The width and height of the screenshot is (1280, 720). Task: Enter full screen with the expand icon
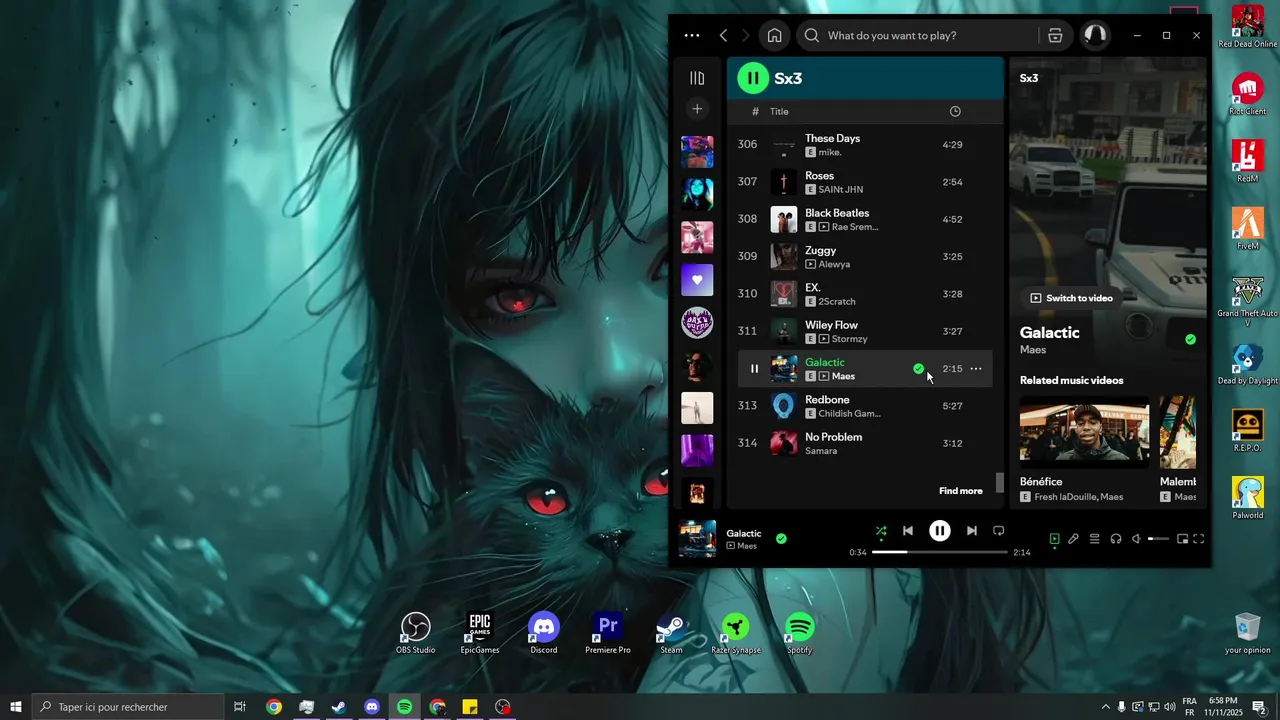coord(1198,539)
